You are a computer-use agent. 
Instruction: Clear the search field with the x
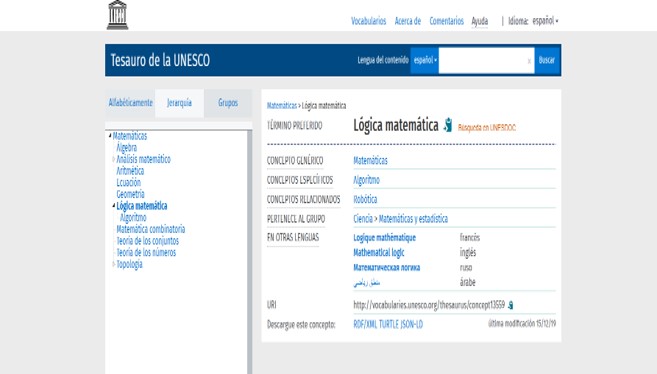[529, 61]
